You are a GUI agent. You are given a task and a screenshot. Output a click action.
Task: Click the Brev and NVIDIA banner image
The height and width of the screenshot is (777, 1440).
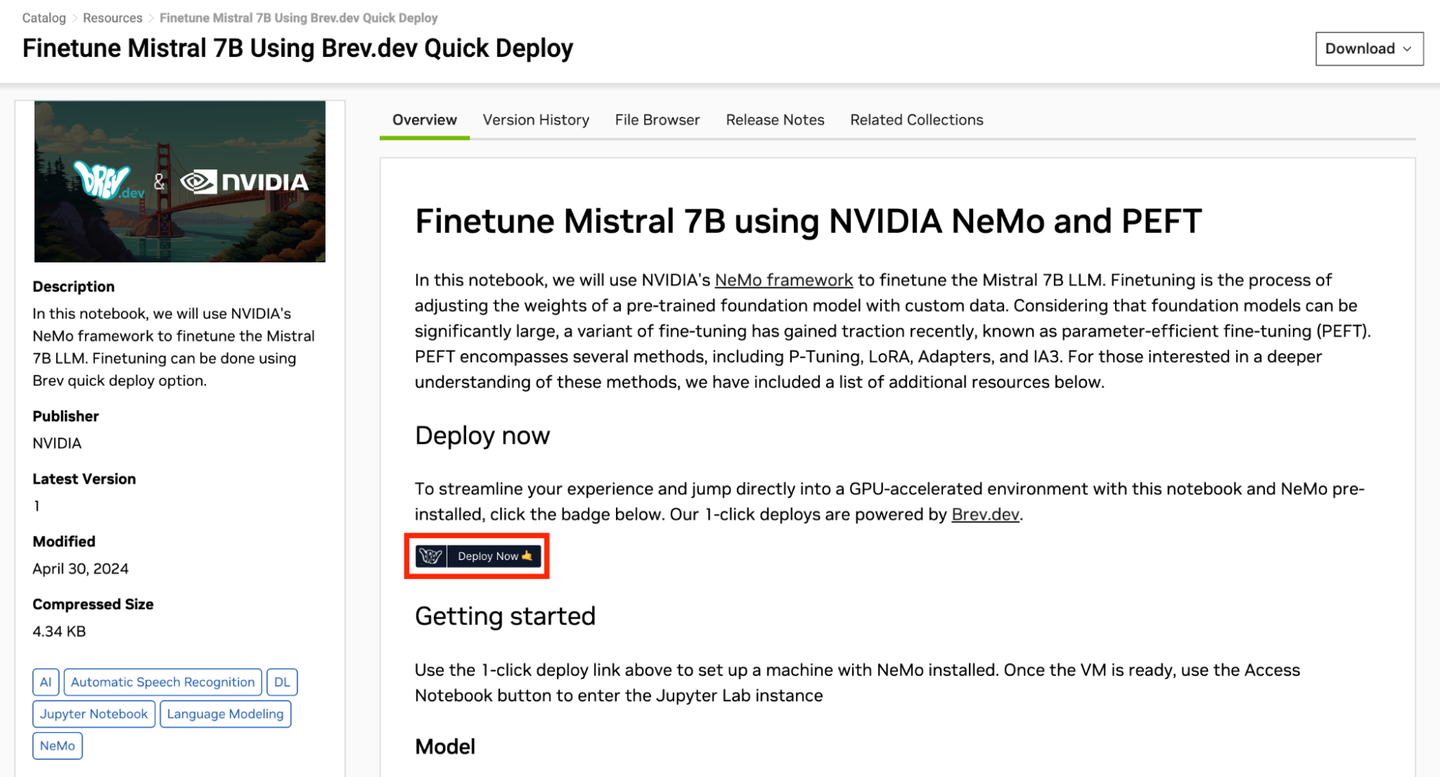pos(180,181)
